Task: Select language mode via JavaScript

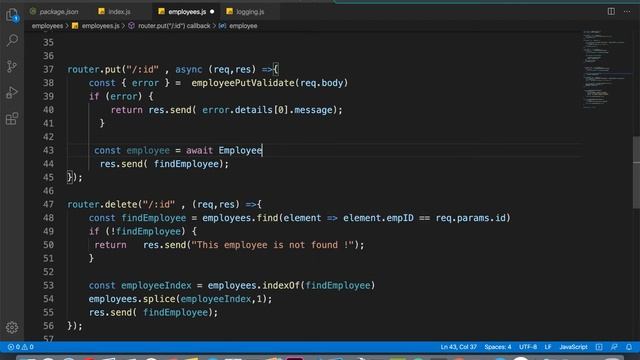Action: 573,347
